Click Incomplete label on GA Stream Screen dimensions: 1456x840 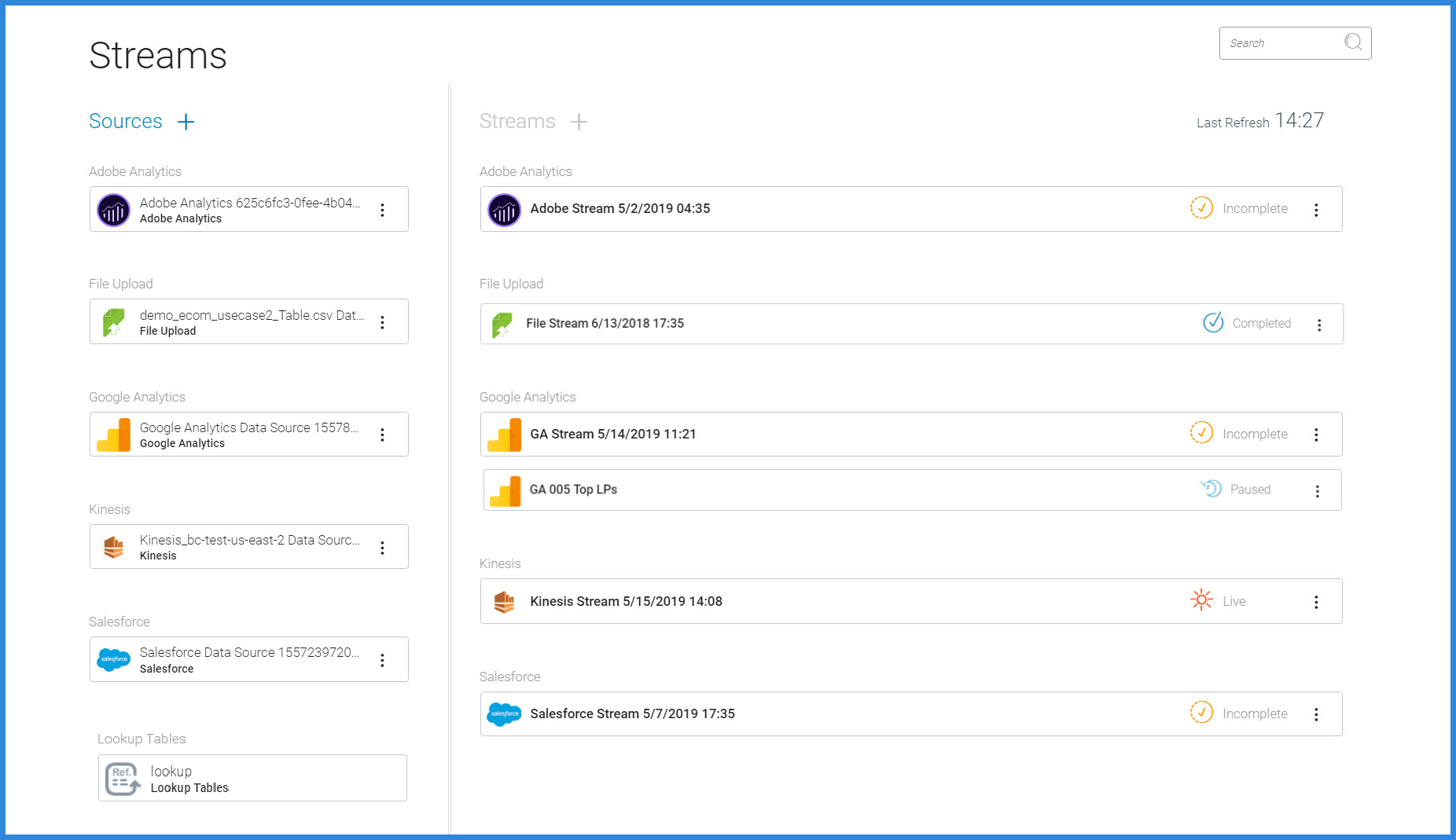click(x=1255, y=434)
